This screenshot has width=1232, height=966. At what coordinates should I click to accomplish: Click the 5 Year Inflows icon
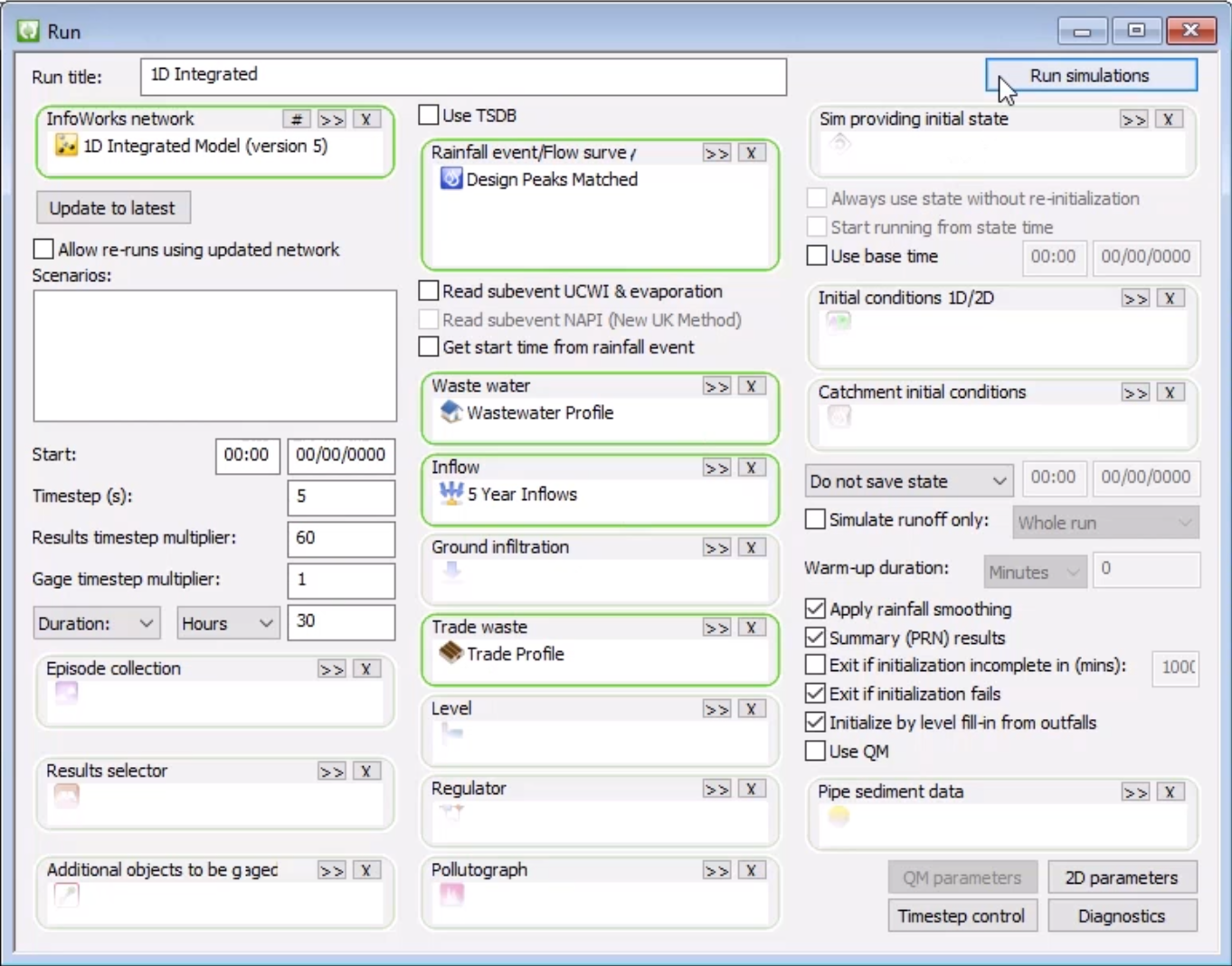[x=451, y=493]
